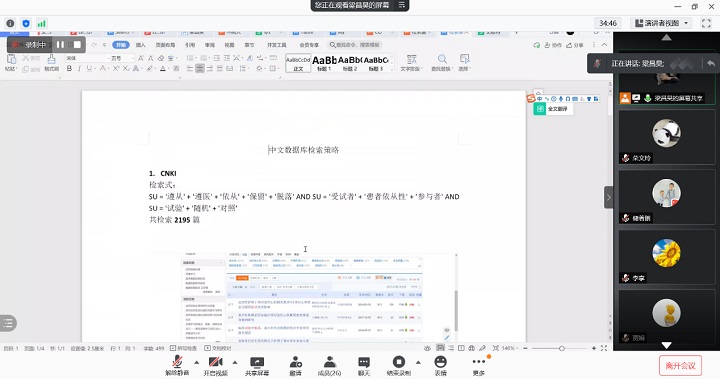Toggle 解除静音 microphone unmute
Screen dimensions: 720x379
point(177,366)
